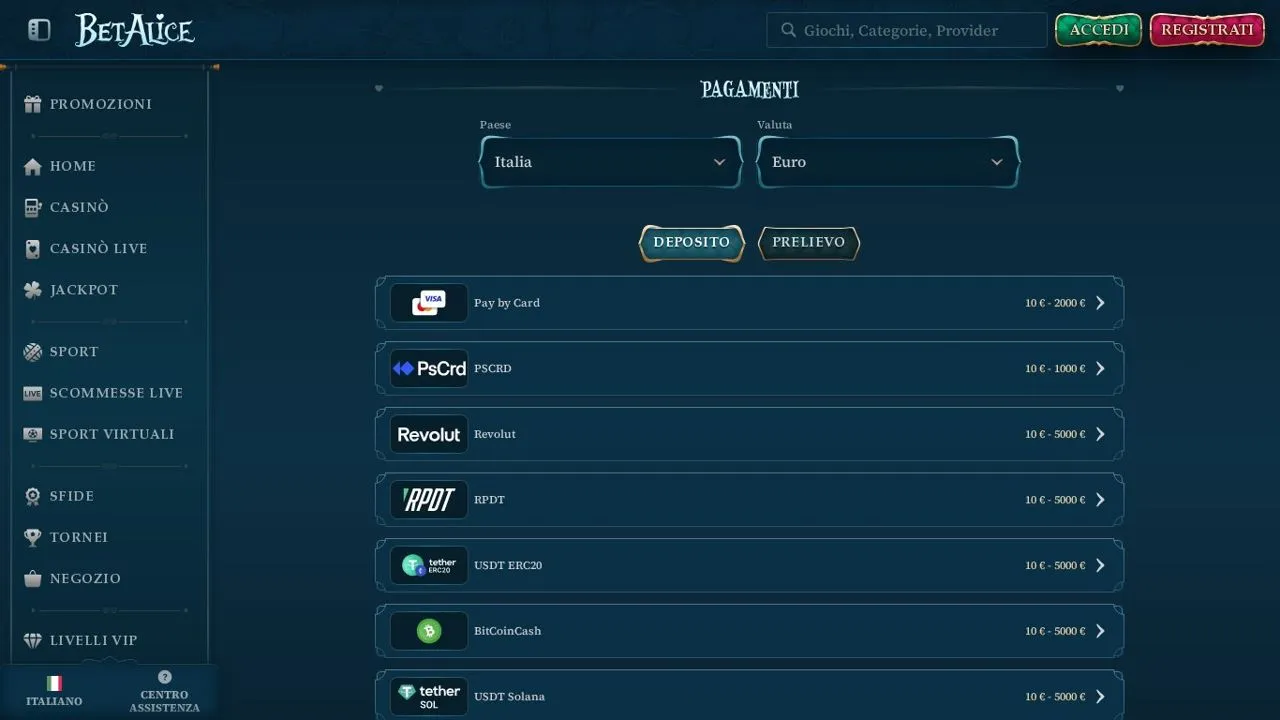The width and height of the screenshot is (1280, 720).
Task: Click the Scommesse Live icon
Action: (x=33, y=393)
